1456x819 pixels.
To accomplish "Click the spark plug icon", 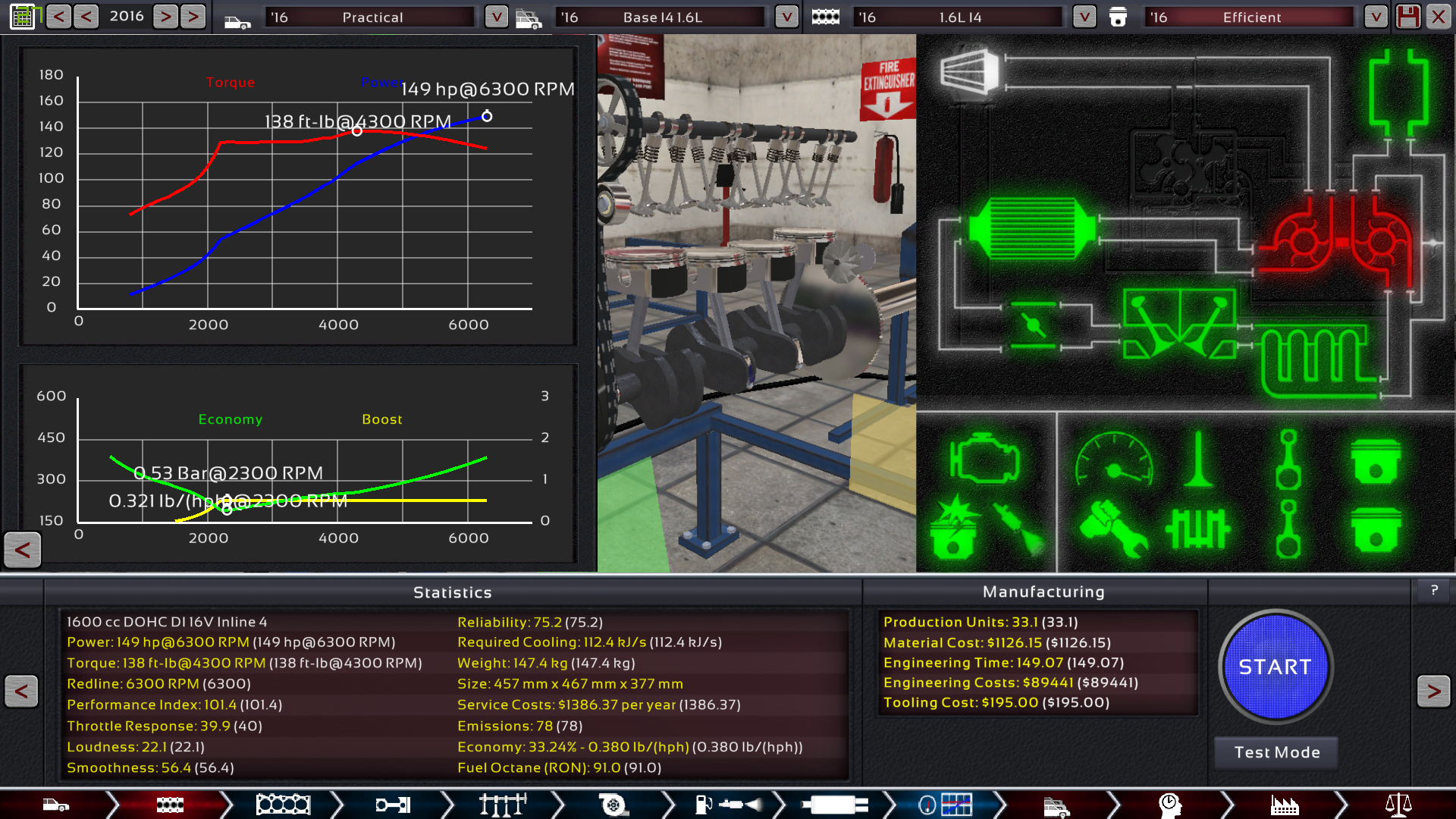I will pos(1018,529).
